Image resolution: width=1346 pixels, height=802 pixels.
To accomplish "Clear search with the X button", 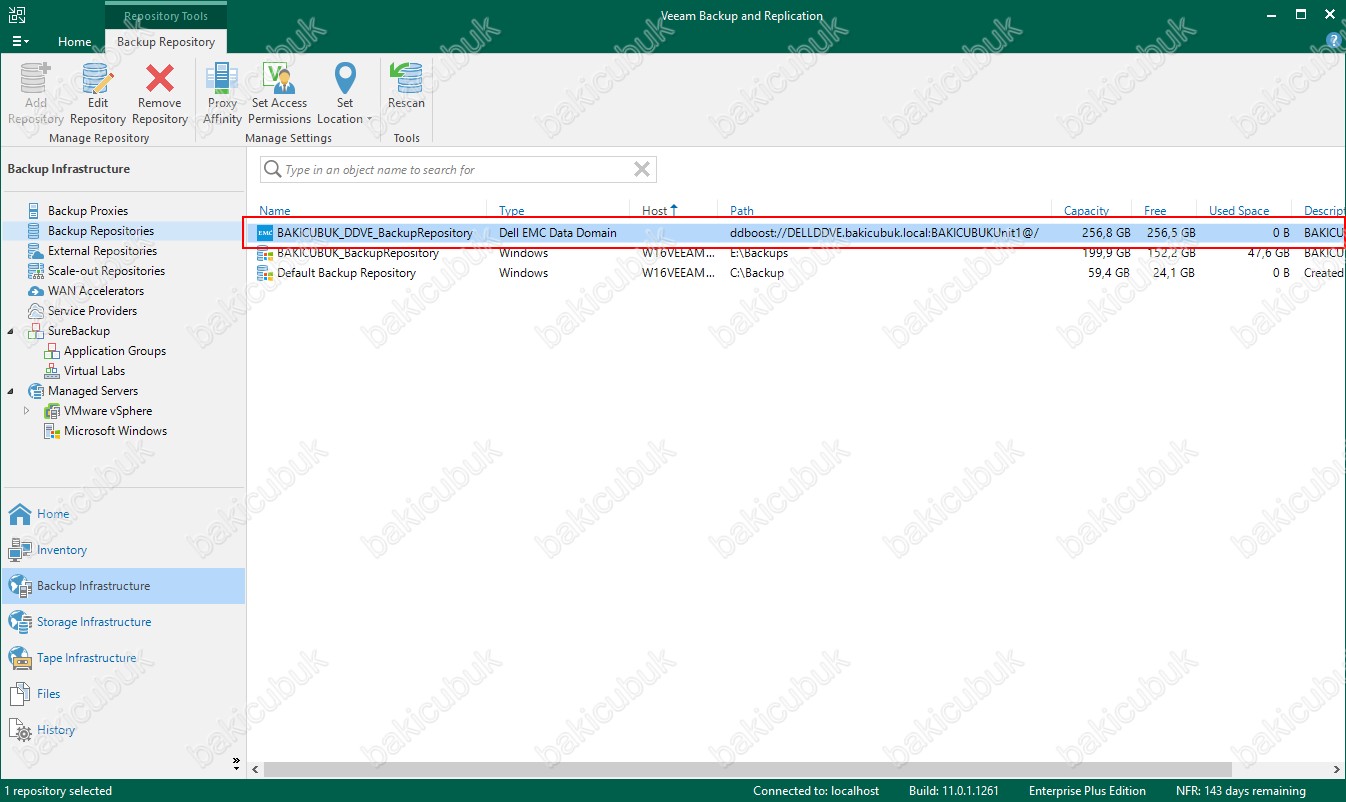I will tap(642, 170).
